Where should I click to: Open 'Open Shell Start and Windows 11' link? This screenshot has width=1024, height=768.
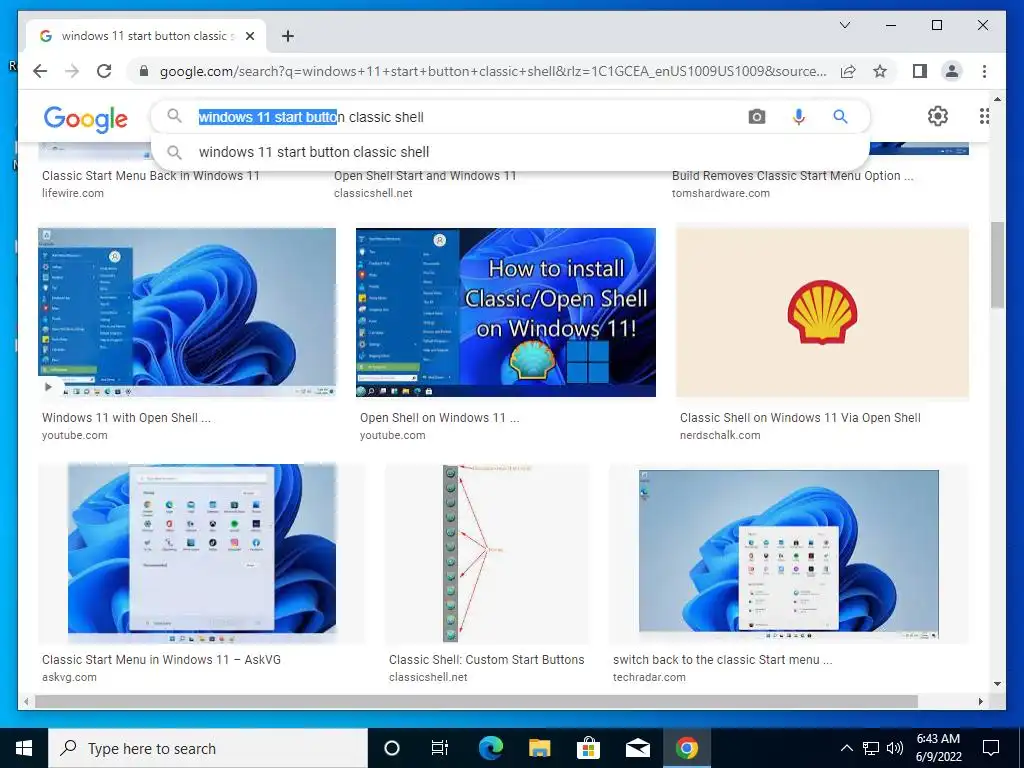click(x=425, y=176)
